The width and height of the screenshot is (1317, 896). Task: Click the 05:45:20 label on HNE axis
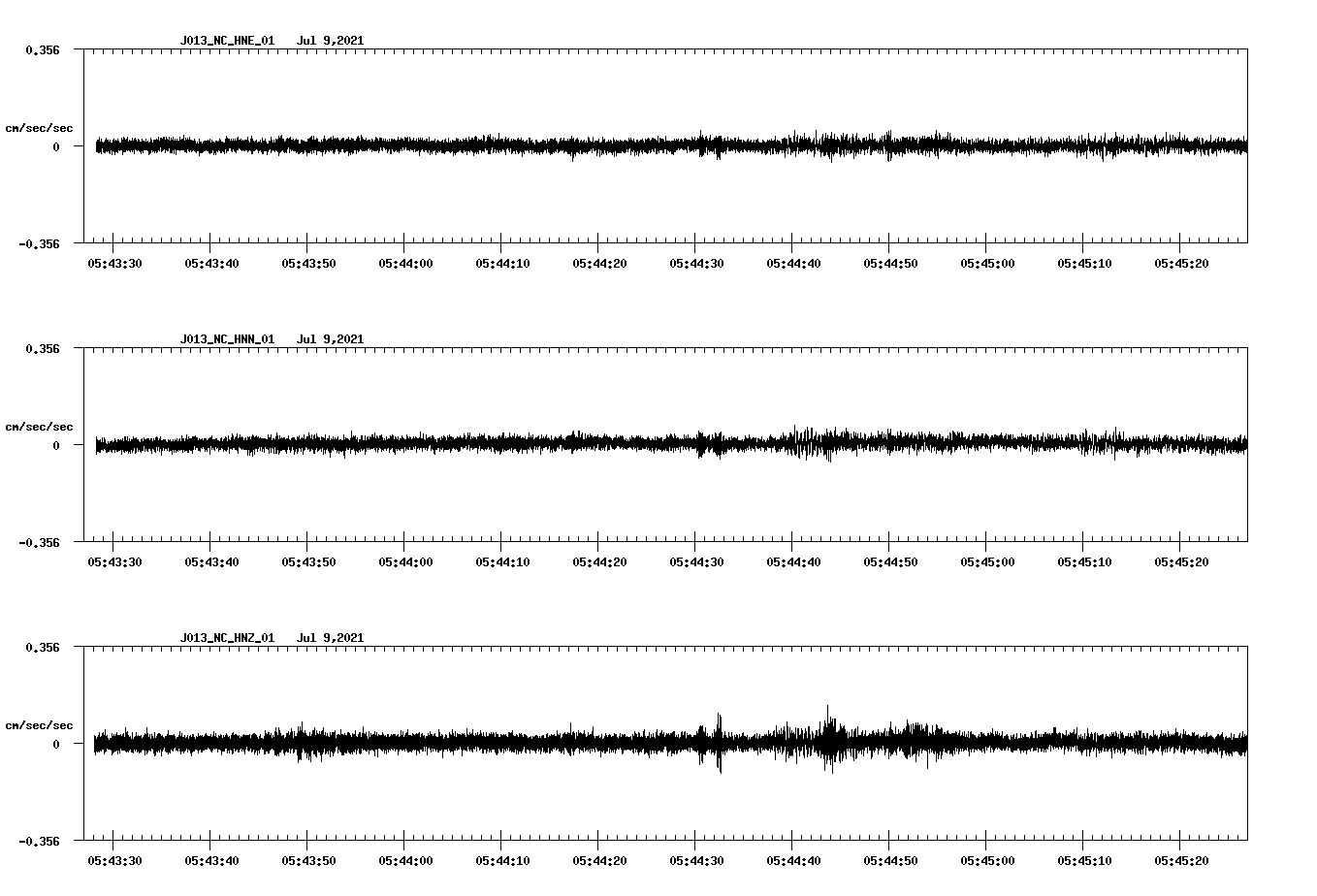point(1181,263)
